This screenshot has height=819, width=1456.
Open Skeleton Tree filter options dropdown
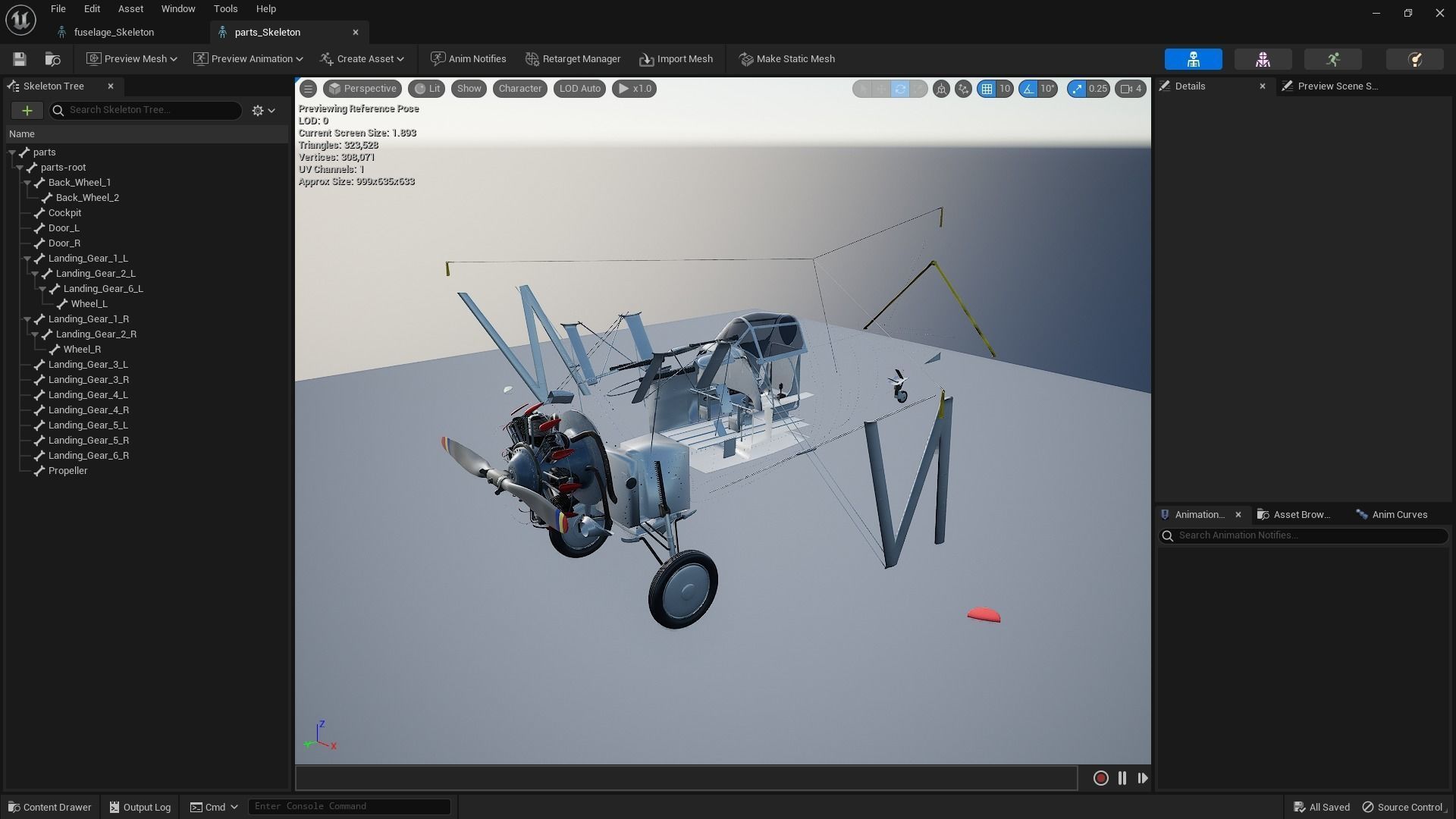point(263,111)
